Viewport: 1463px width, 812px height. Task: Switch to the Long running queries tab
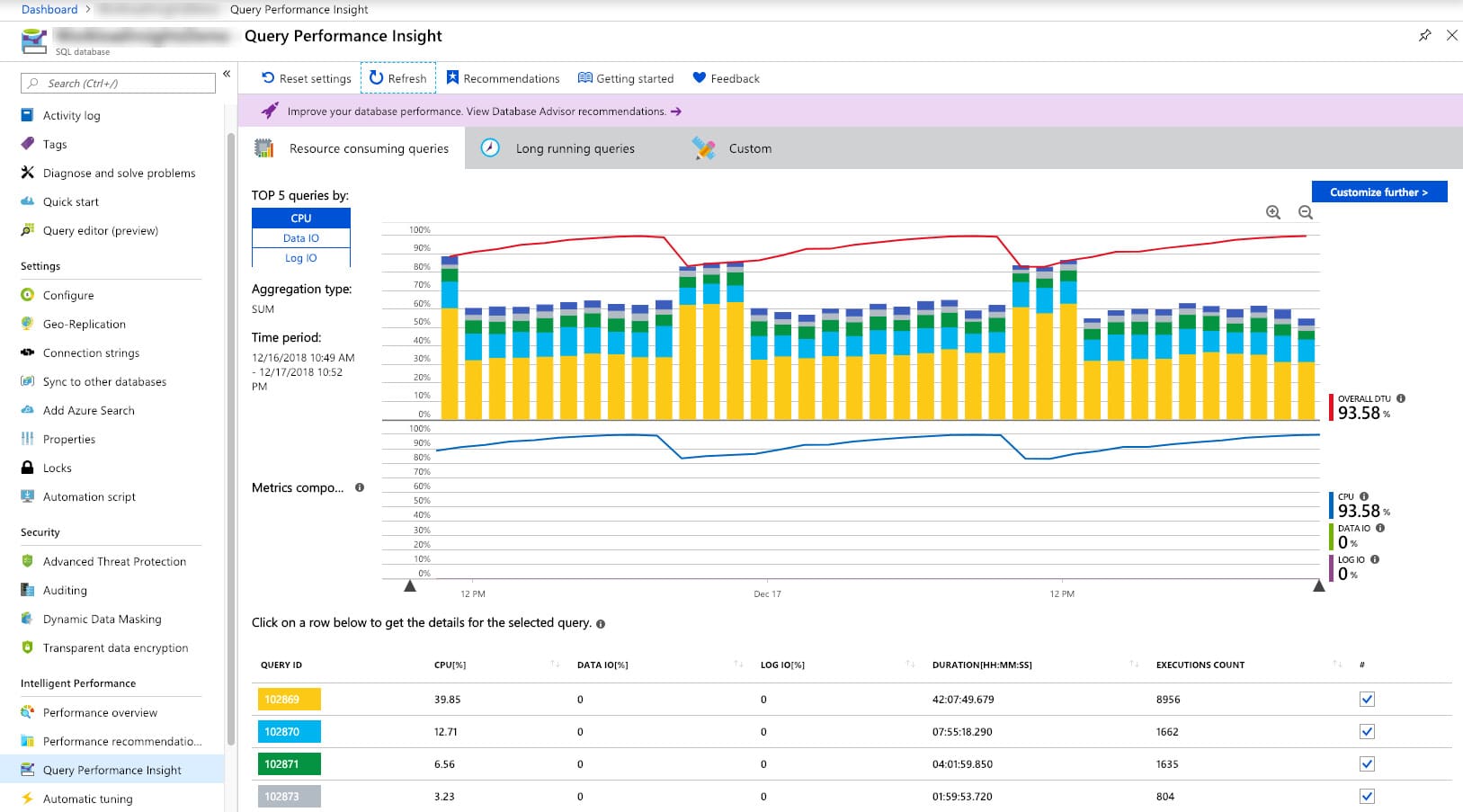(574, 148)
